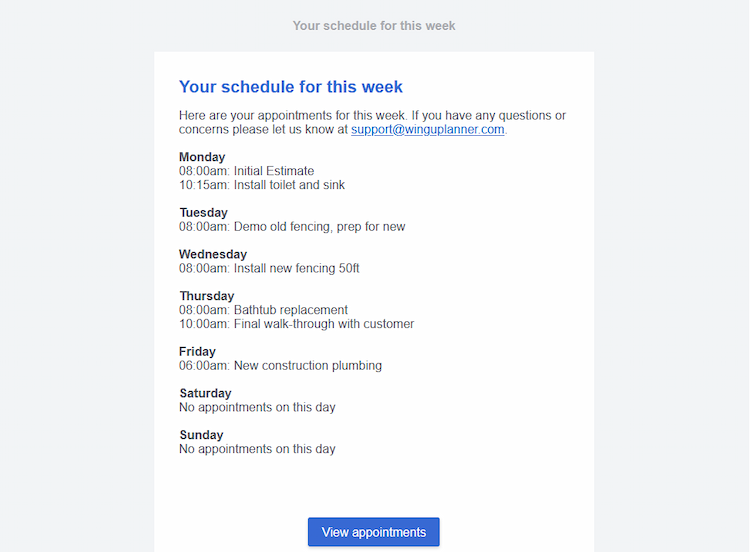Click the gray preheader text at top
This screenshot has height=552, width=750.
click(374, 26)
